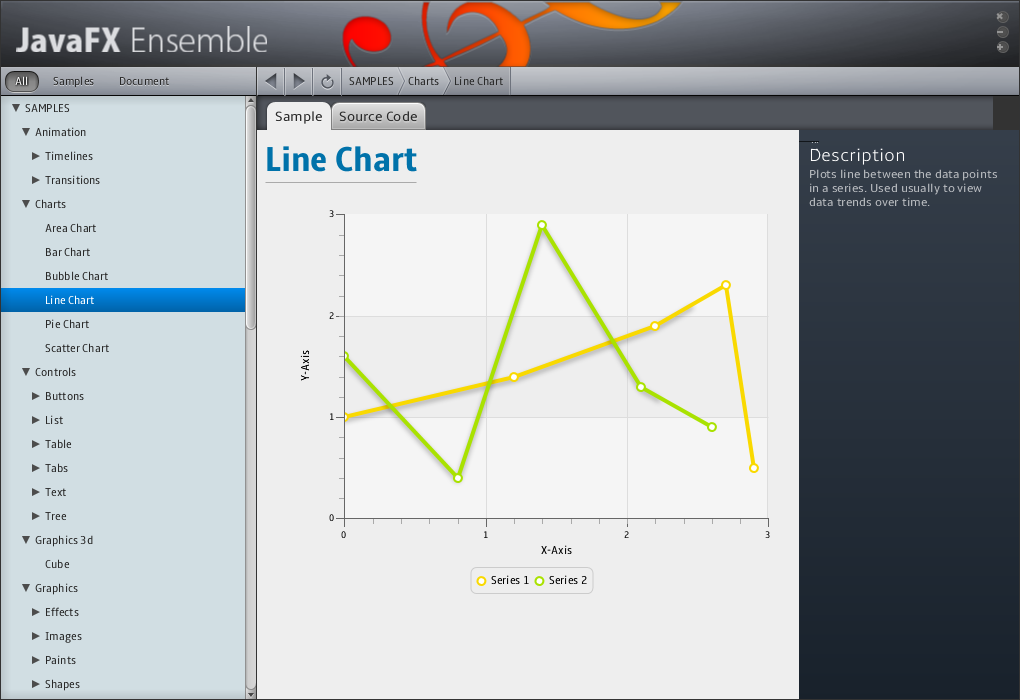This screenshot has width=1020, height=700.
Task: Go back with the left arrow button
Action: click(271, 81)
